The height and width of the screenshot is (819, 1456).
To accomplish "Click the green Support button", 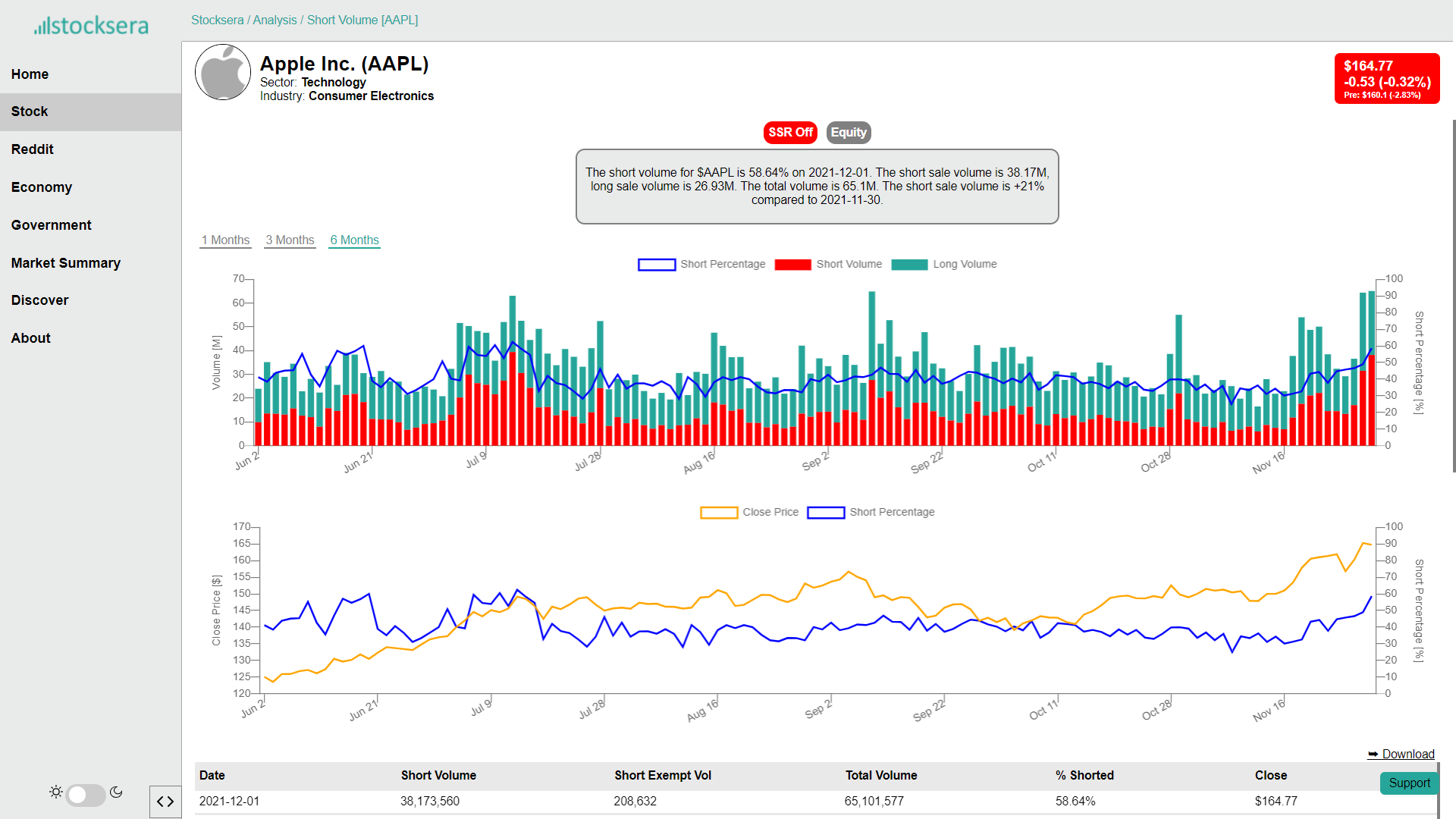I will [x=1409, y=783].
